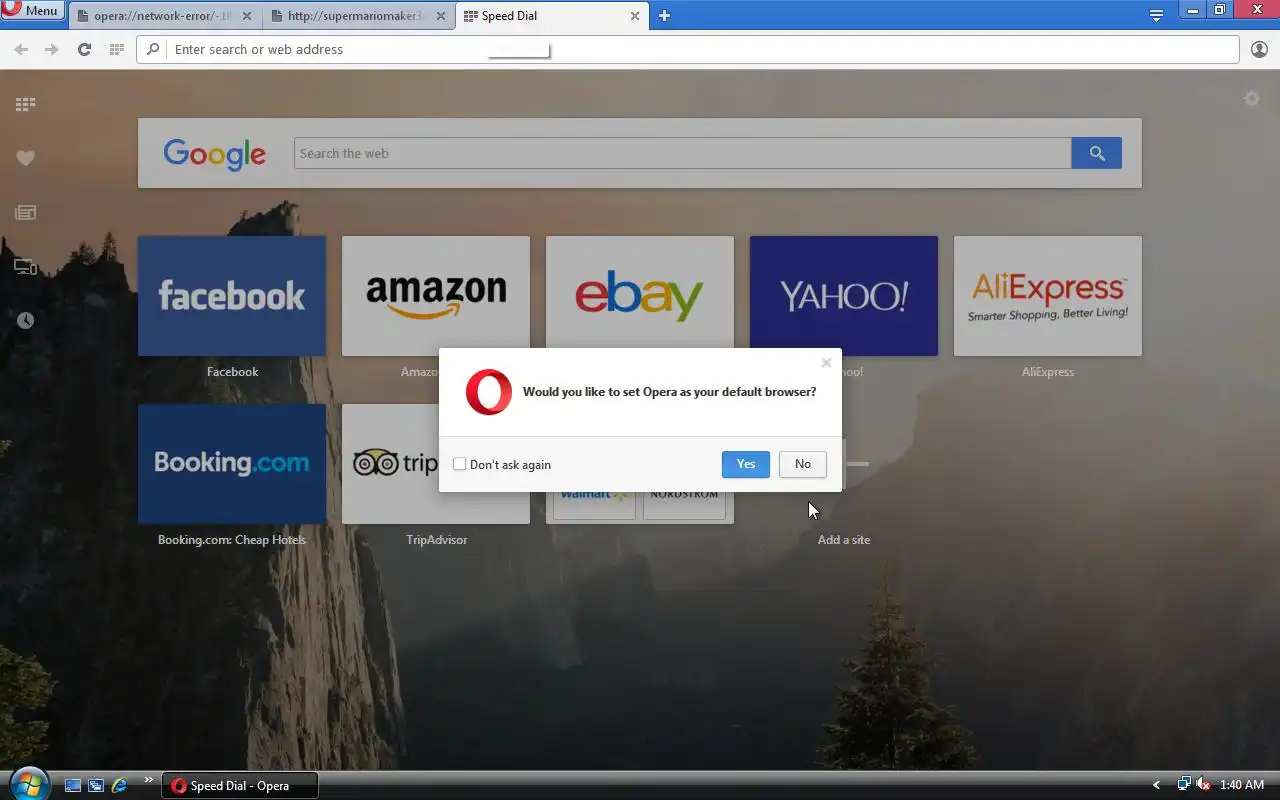Viewport: 1280px width, 800px height.
Task: Open Bookmarks heart icon in sidebar
Action: 25,158
